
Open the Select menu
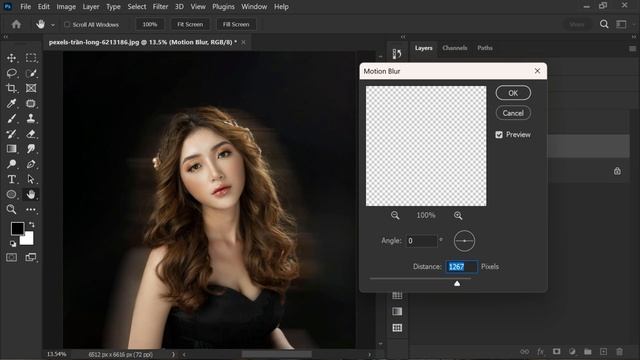(x=137, y=7)
